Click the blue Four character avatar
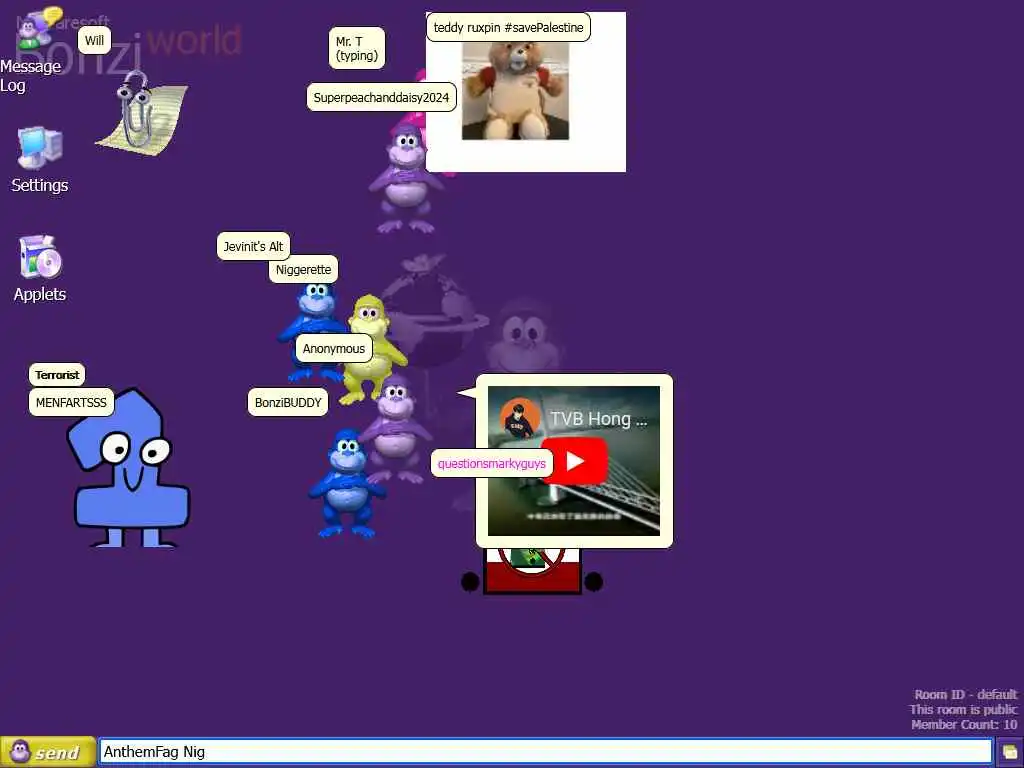 pyautogui.click(x=129, y=469)
